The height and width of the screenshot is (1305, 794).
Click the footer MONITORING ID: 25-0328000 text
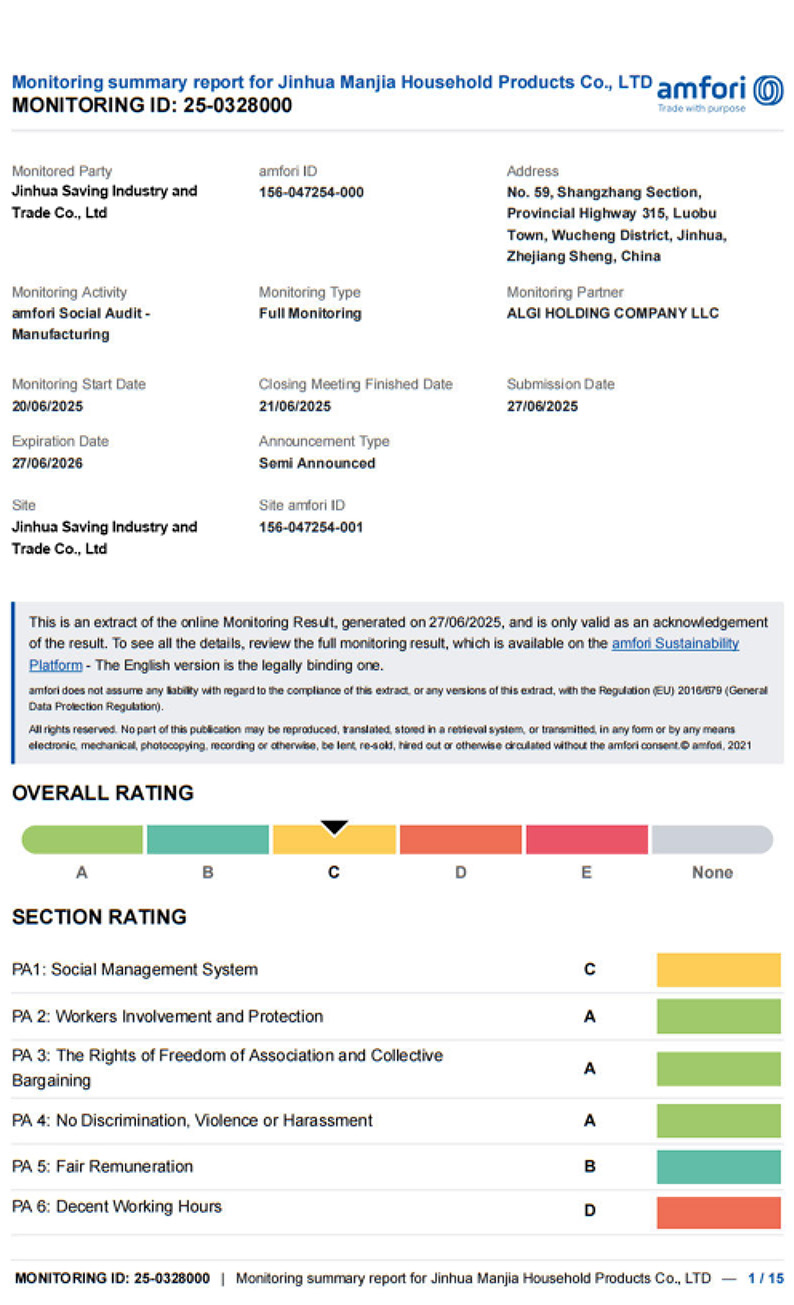pos(113,1278)
